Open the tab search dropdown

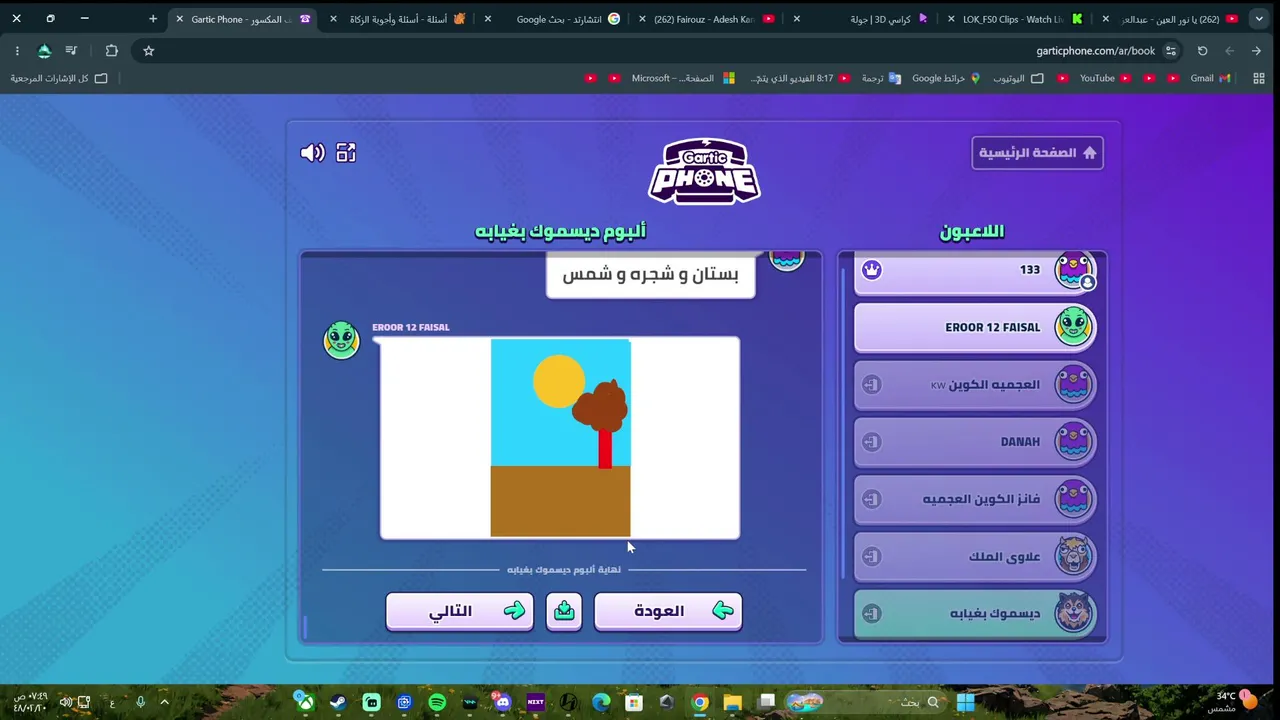tap(1259, 19)
